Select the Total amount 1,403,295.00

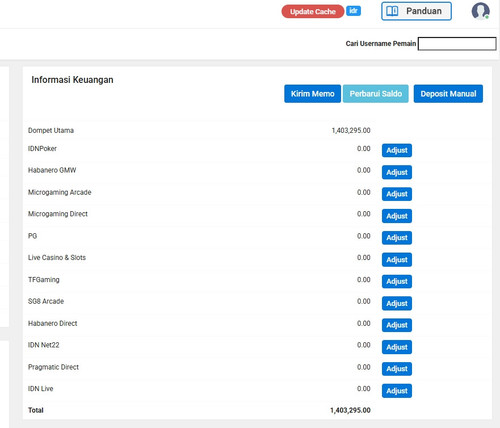tap(350, 410)
